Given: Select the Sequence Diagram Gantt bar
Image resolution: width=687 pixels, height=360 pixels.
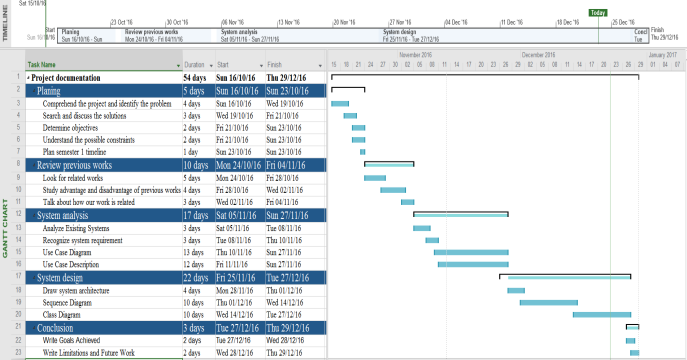Looking at the screenshot, I should tap(549, 303).
